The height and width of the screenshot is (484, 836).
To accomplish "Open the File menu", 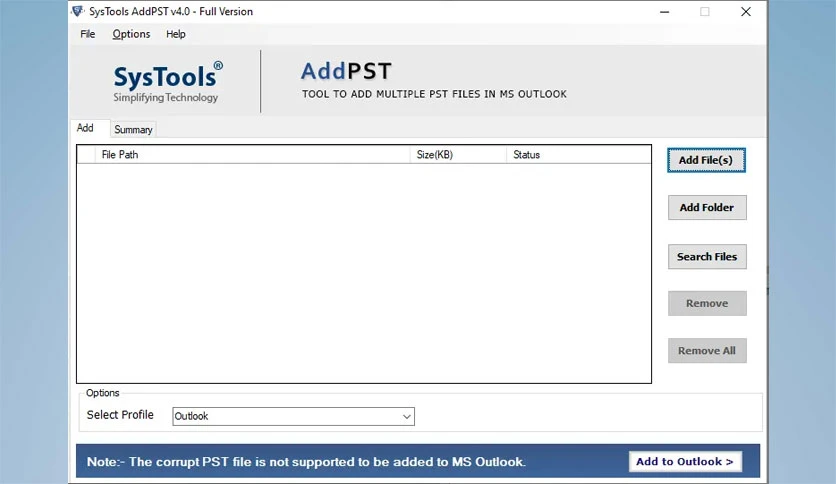I will pyautogui.click(x=87, y=34).
